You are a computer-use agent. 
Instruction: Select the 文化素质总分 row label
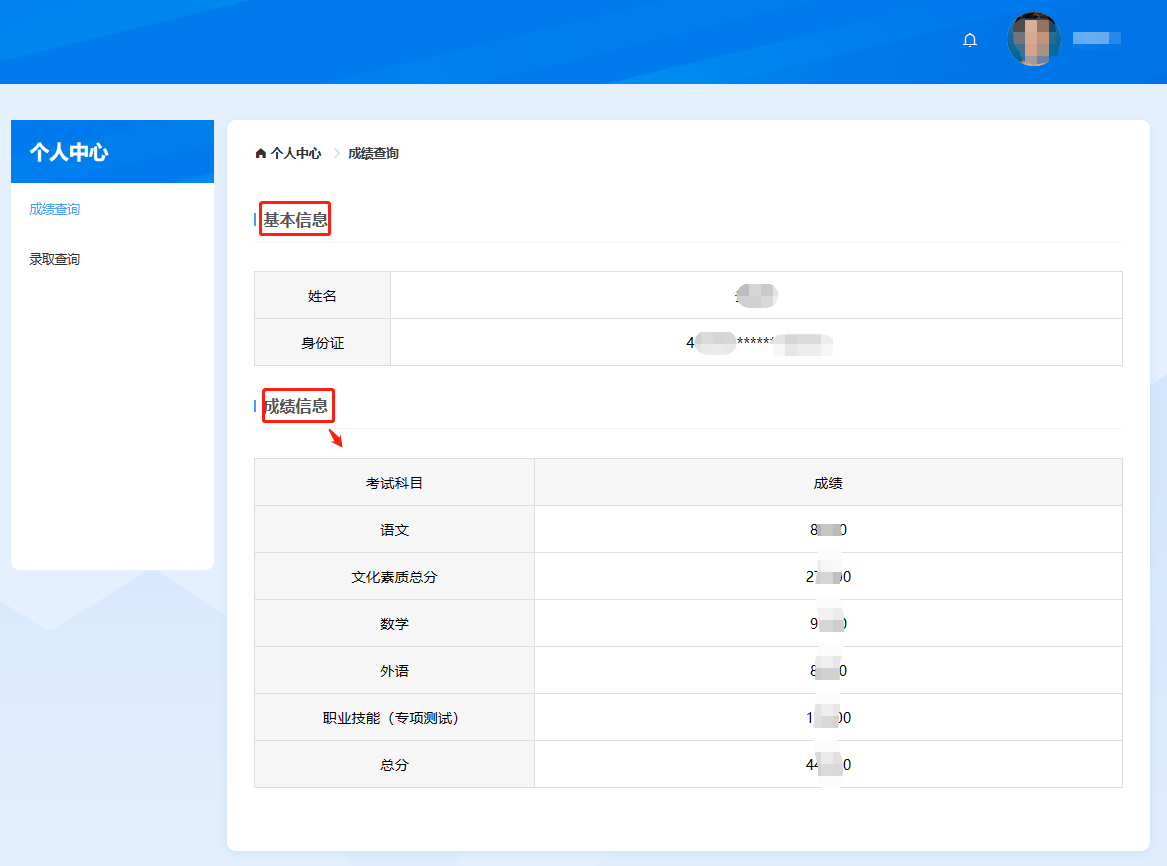click(x=394, y=577)
